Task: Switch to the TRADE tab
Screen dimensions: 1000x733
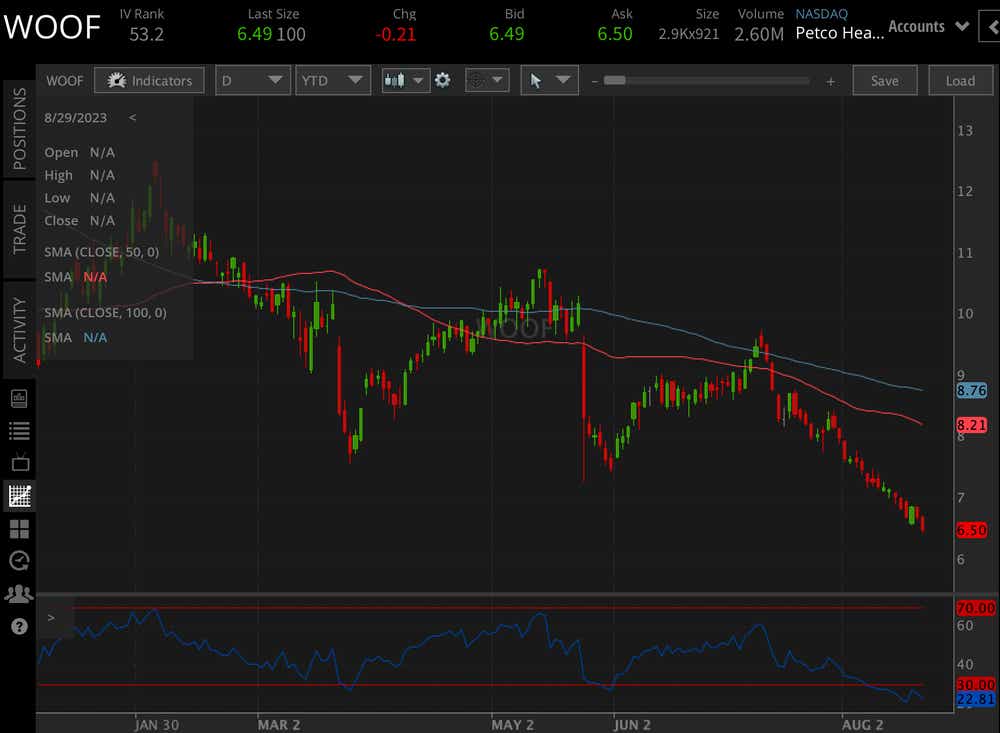Action: [19, 230]
